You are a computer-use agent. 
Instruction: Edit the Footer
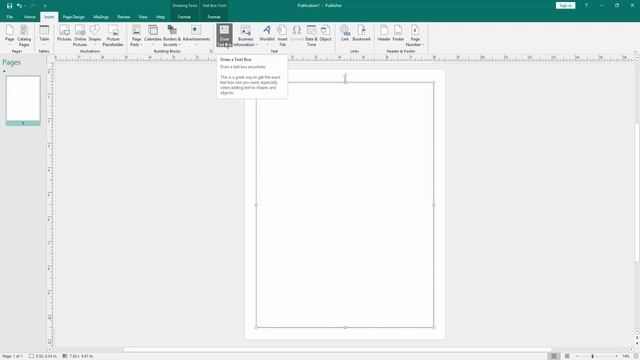[x=398, y=33]
